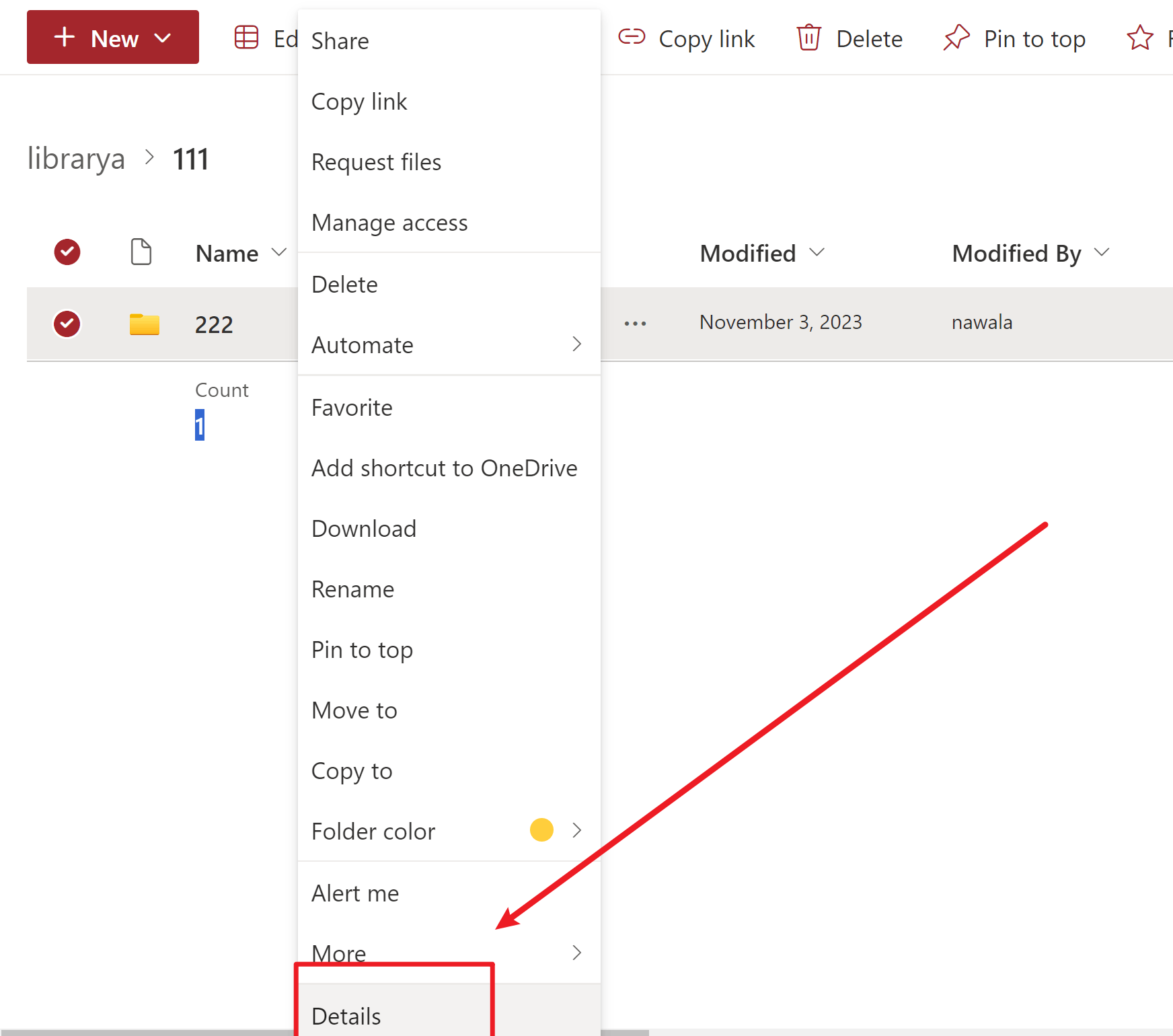Screen dimensions: 1173x1036
Task: Click the Count label under Name column
Action: (x=222, y=390)
